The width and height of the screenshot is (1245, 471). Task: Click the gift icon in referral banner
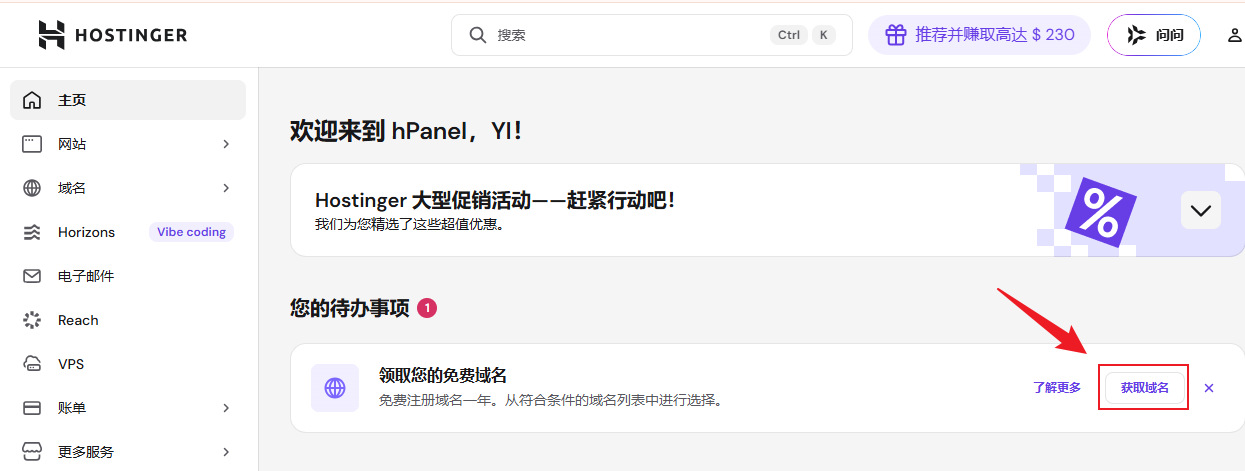coord(894,35)
